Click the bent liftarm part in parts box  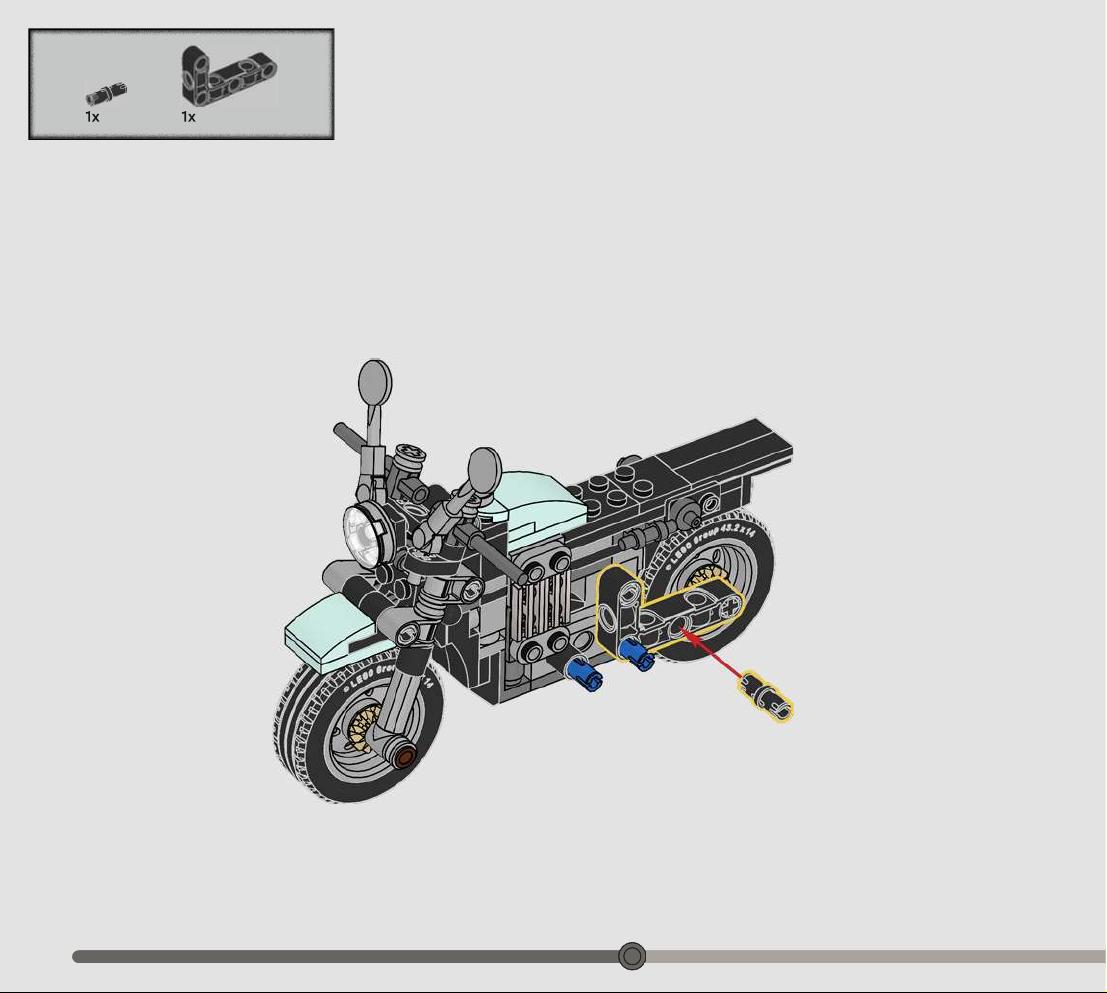[x=228, y=76]
